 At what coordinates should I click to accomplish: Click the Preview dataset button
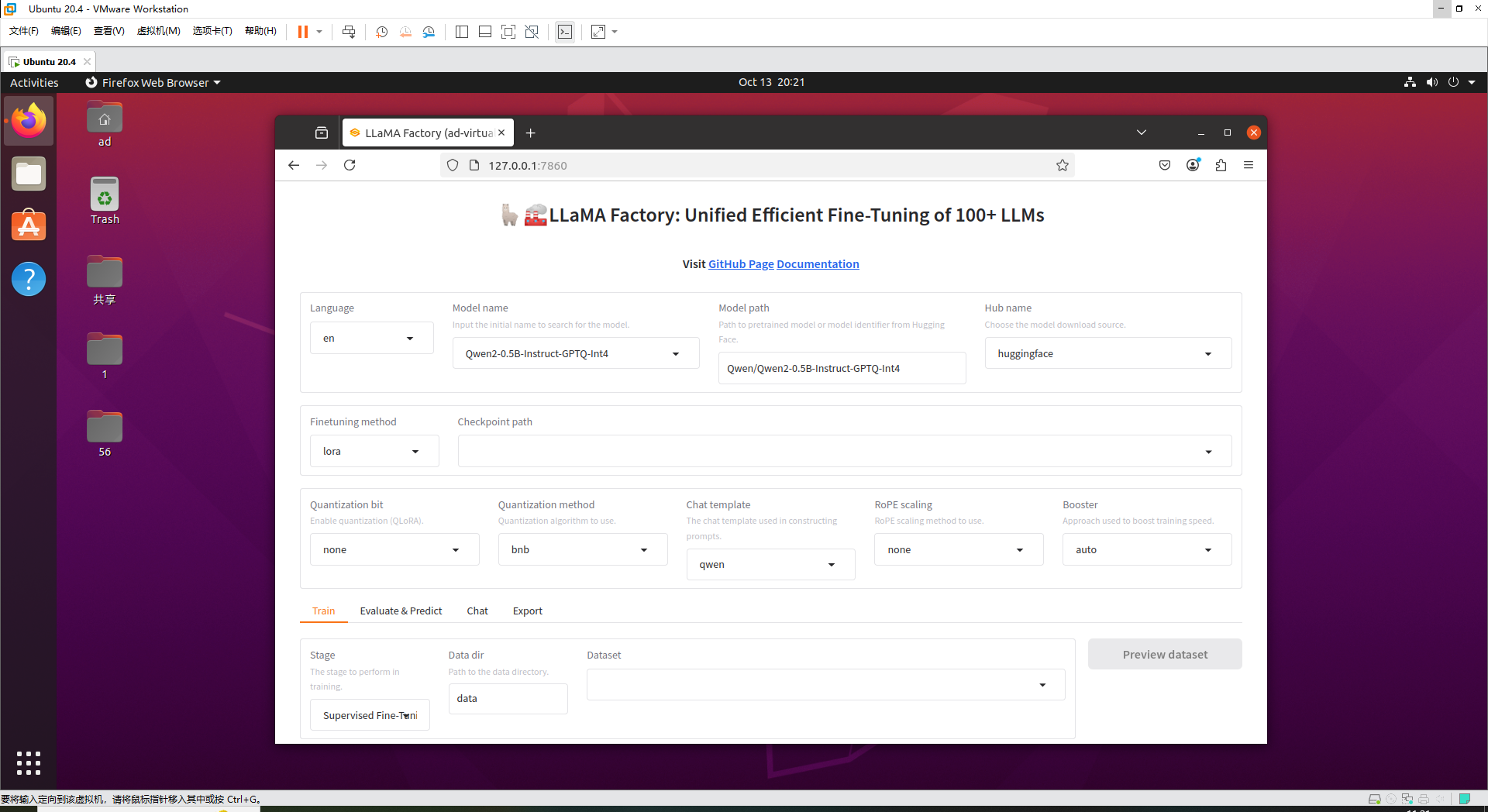point(1165,655)
